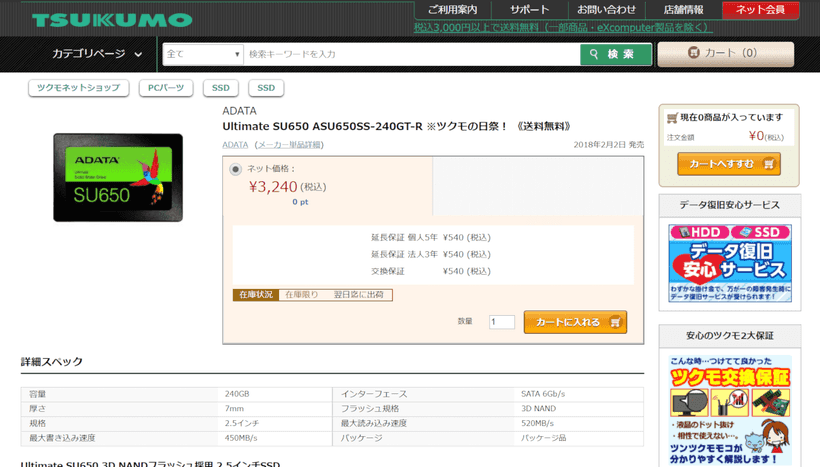This screenshot has height=467, width=820.
Task: Open ご利用案内 menu item
Action: pos(452,9)
